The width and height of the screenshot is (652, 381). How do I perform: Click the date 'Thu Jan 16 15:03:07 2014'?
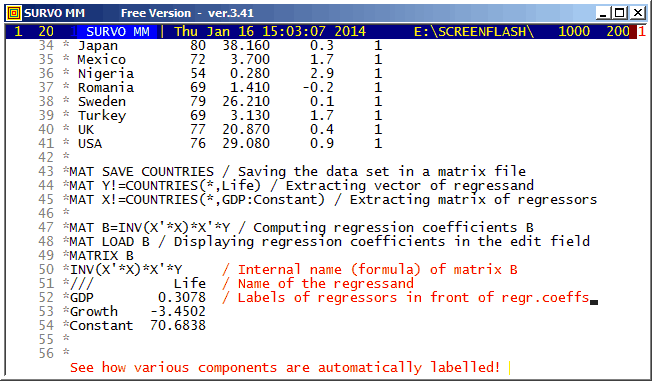(270, 32)
